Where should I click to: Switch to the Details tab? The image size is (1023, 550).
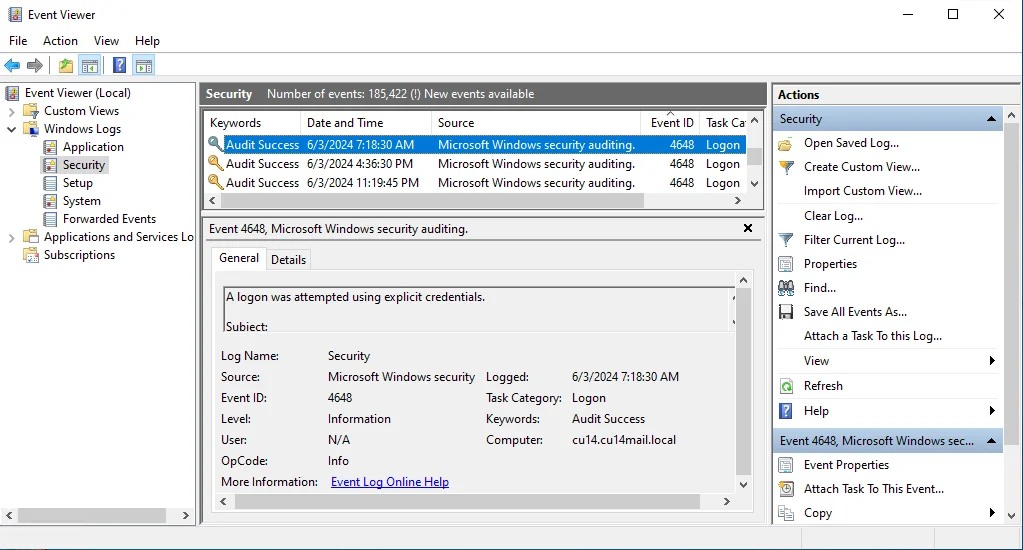pos(288,260)
